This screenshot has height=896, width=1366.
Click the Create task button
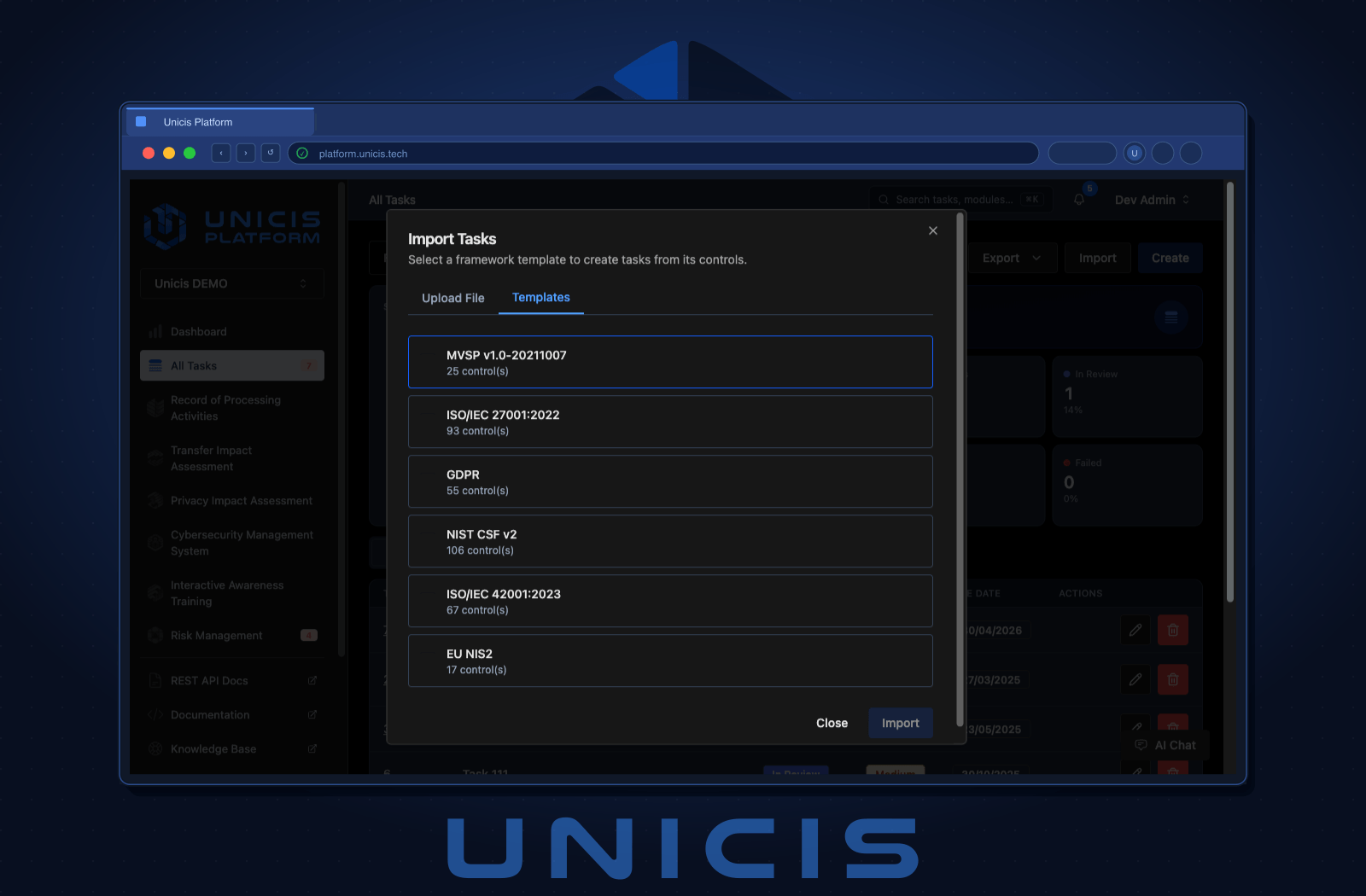[1170, 258]
